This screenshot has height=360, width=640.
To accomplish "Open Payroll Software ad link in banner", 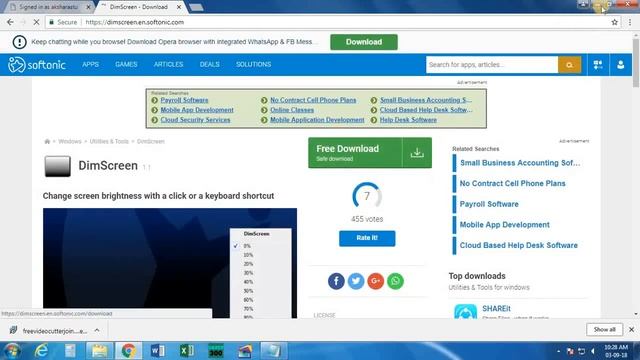I will pos(184,100).
